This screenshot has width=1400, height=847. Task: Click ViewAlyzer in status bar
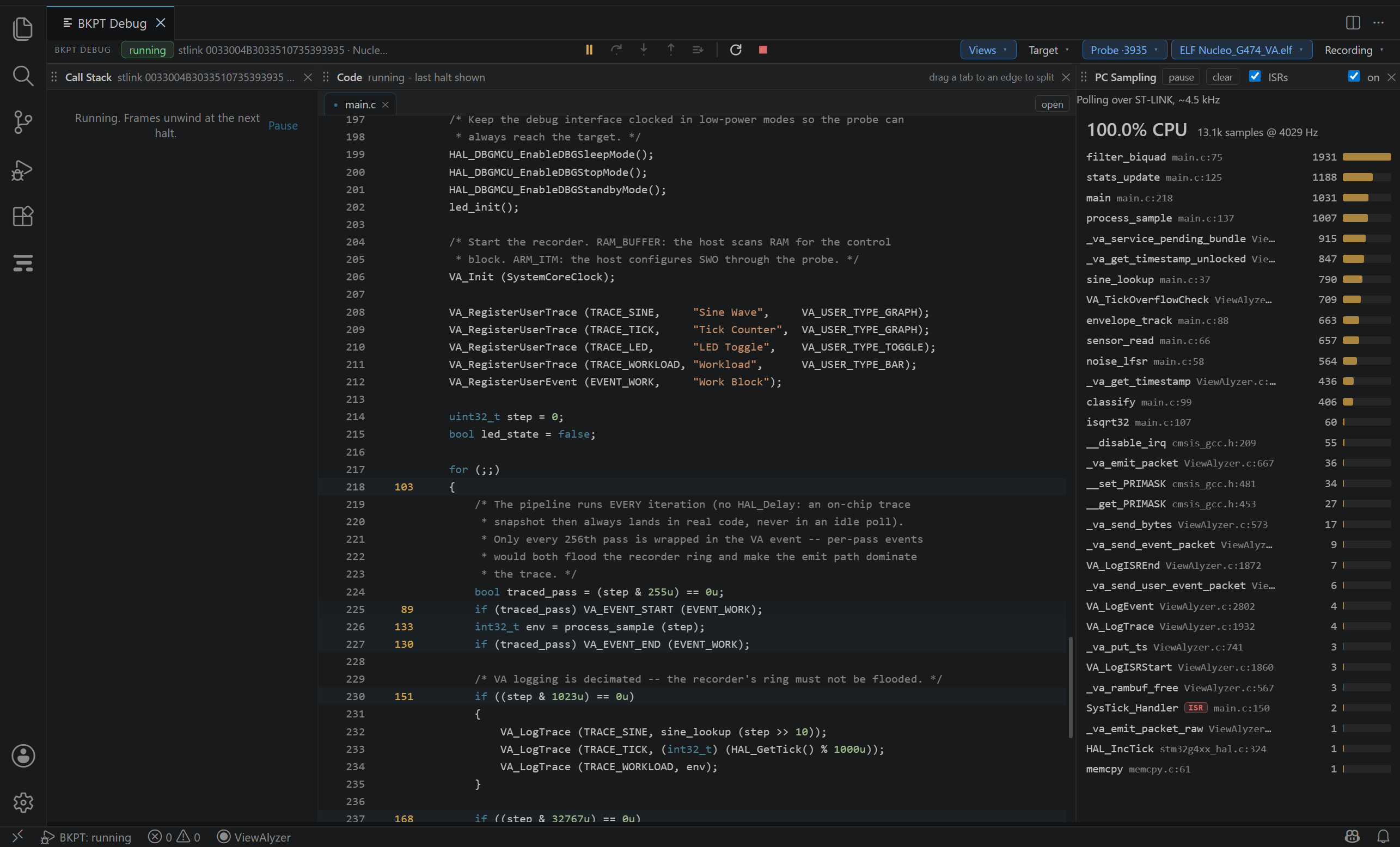254,837
